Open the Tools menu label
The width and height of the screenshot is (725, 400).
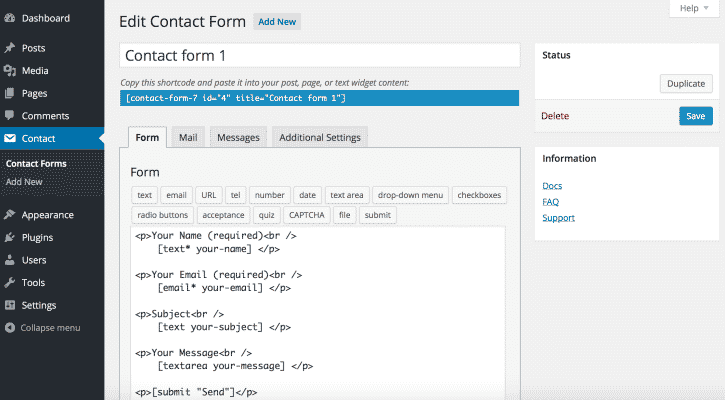coord(33,283)
